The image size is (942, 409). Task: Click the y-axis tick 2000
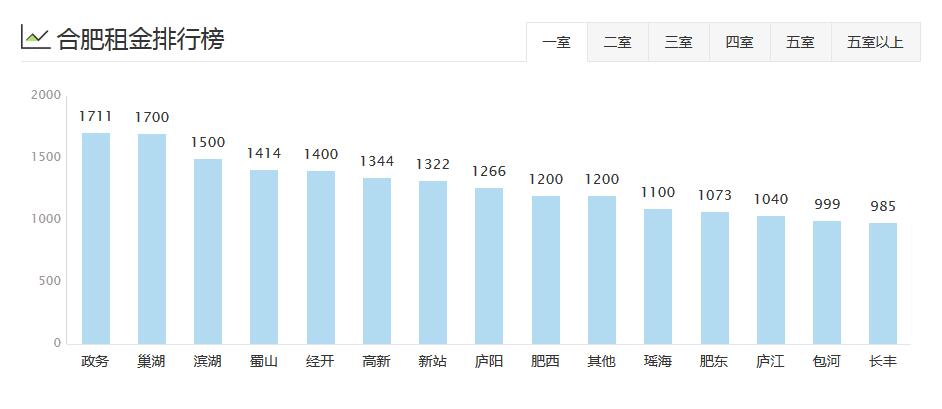46,95
